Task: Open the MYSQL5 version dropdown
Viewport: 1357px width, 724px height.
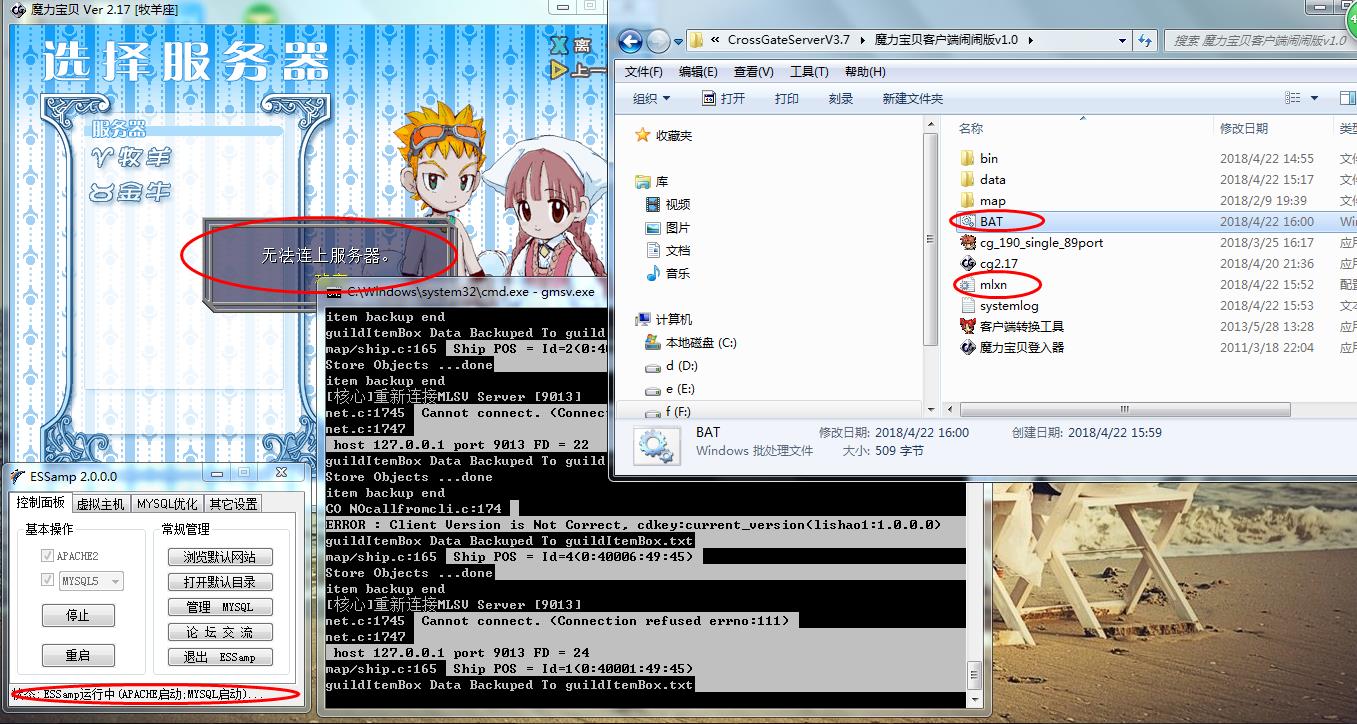Action: (x=115, y=581)
